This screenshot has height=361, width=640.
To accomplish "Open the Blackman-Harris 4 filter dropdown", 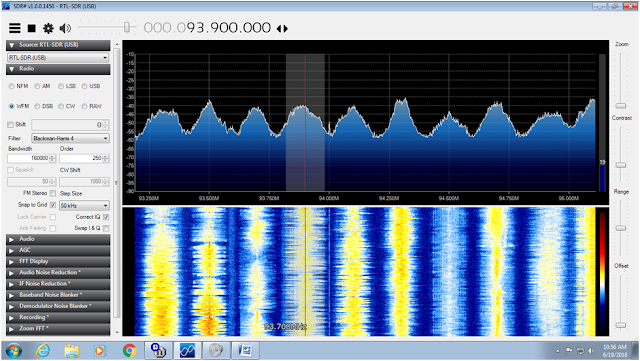I will [70, 138].
